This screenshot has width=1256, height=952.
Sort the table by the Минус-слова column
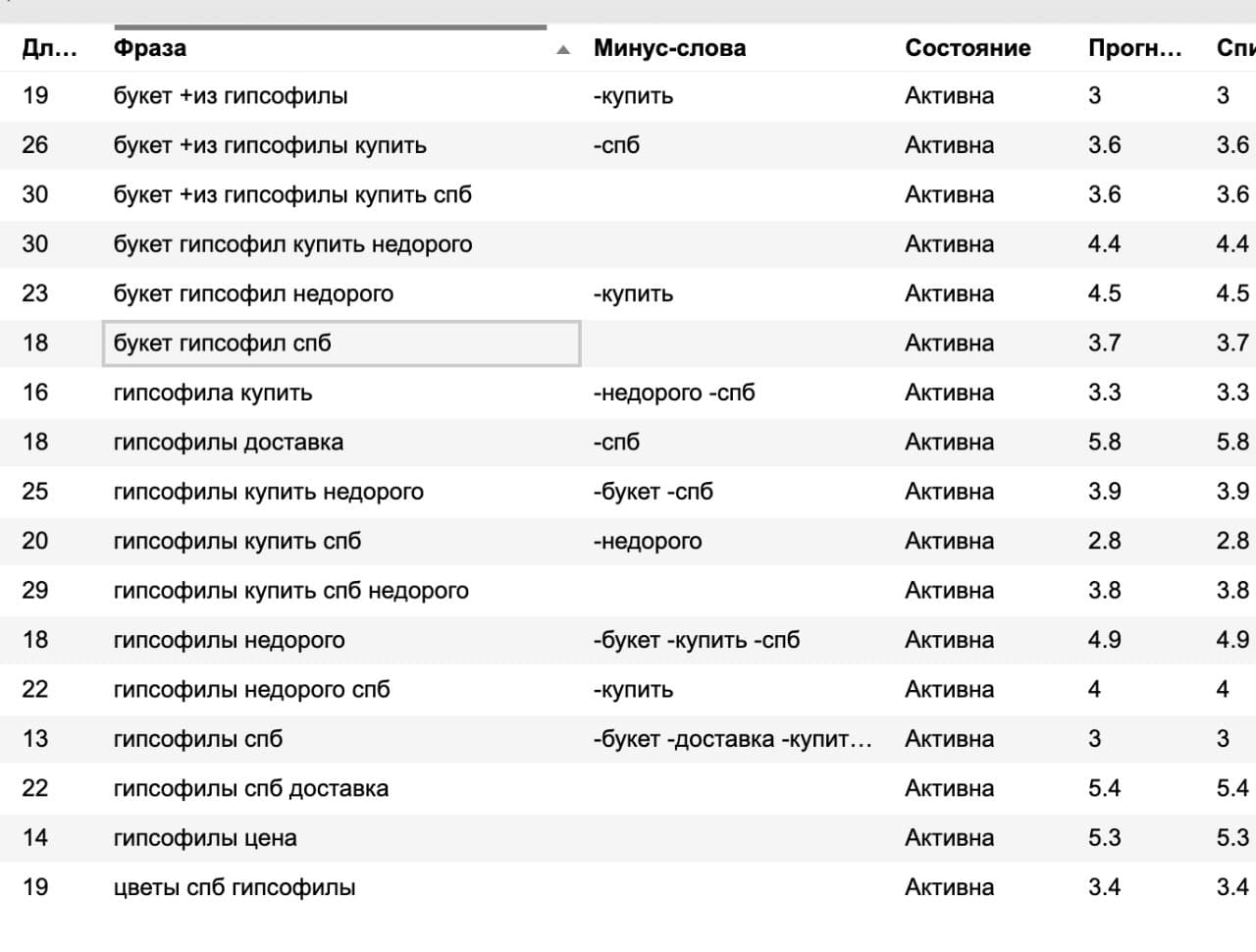coord(669,48)
